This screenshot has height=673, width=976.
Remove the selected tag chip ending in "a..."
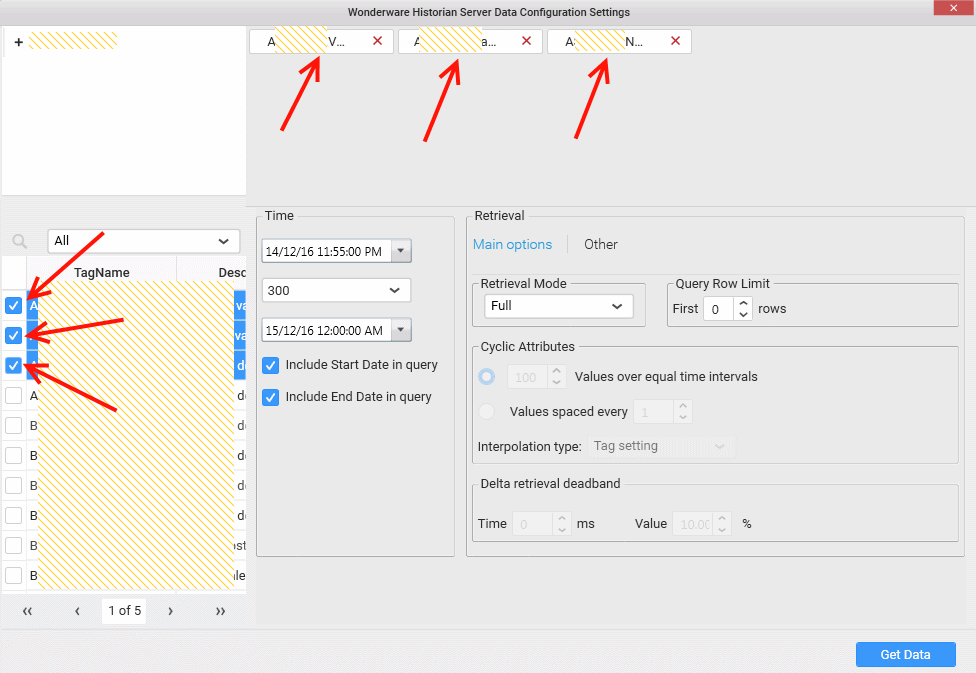527,41
